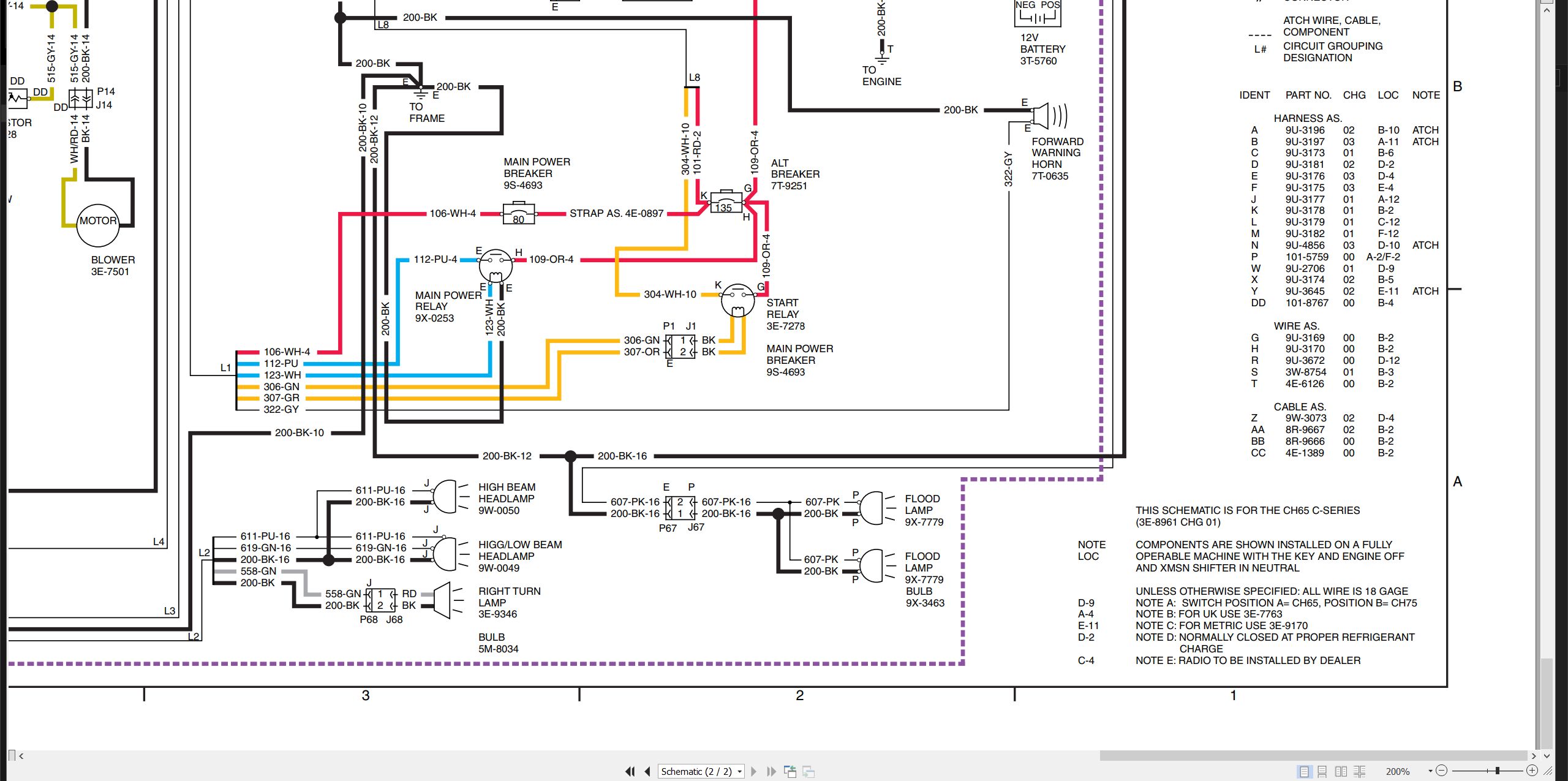Go back to the previous view

790,771
